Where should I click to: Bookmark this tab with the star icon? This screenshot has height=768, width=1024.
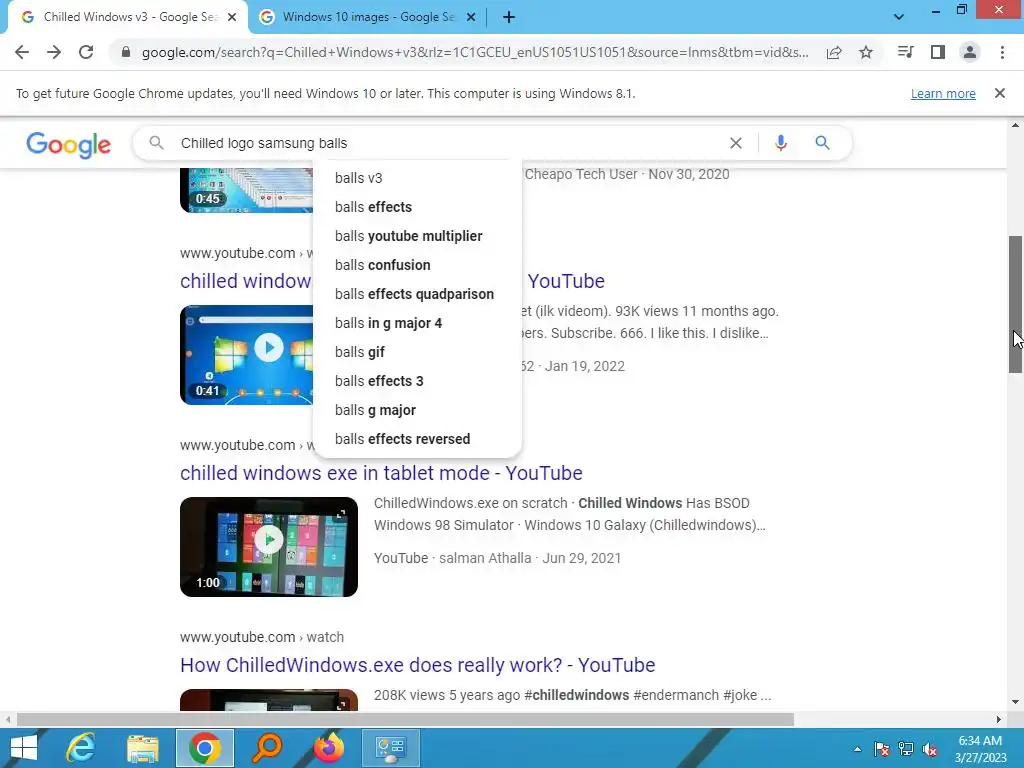866,52
